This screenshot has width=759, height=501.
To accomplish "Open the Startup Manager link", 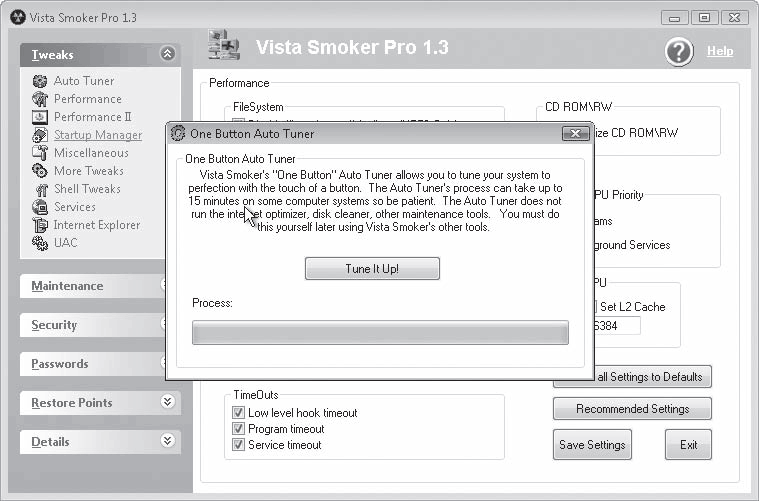I will pos(98,135).
